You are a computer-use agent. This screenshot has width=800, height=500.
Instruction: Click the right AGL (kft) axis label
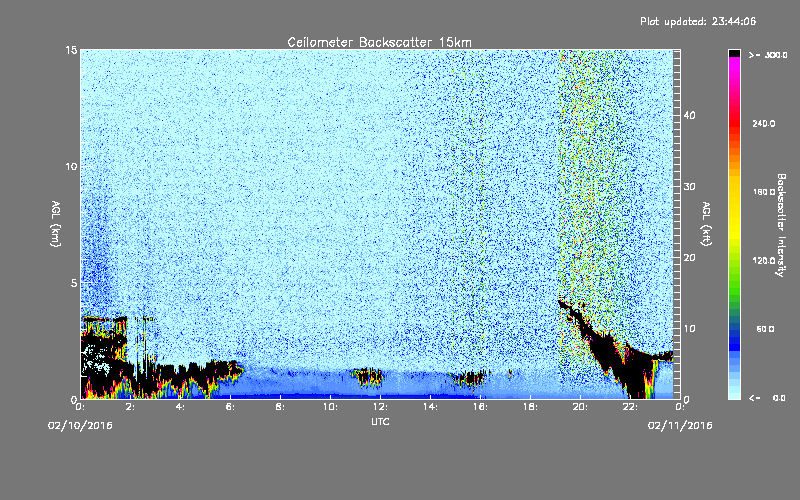point(706,223)
